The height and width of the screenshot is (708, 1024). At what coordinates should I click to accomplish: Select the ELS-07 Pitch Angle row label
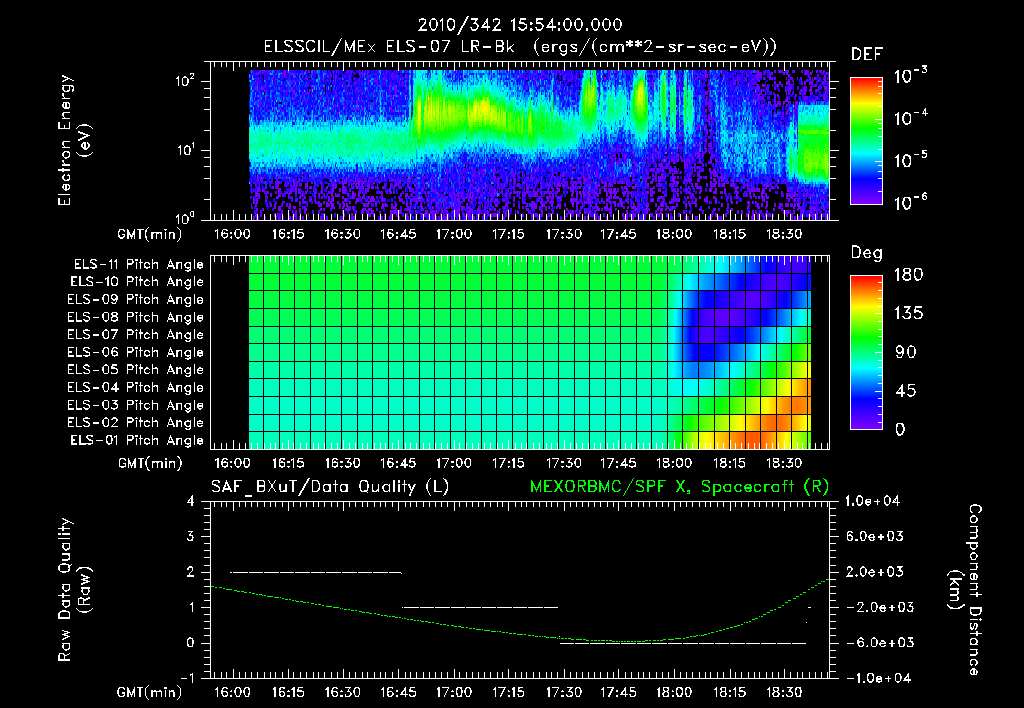[135, 334]
